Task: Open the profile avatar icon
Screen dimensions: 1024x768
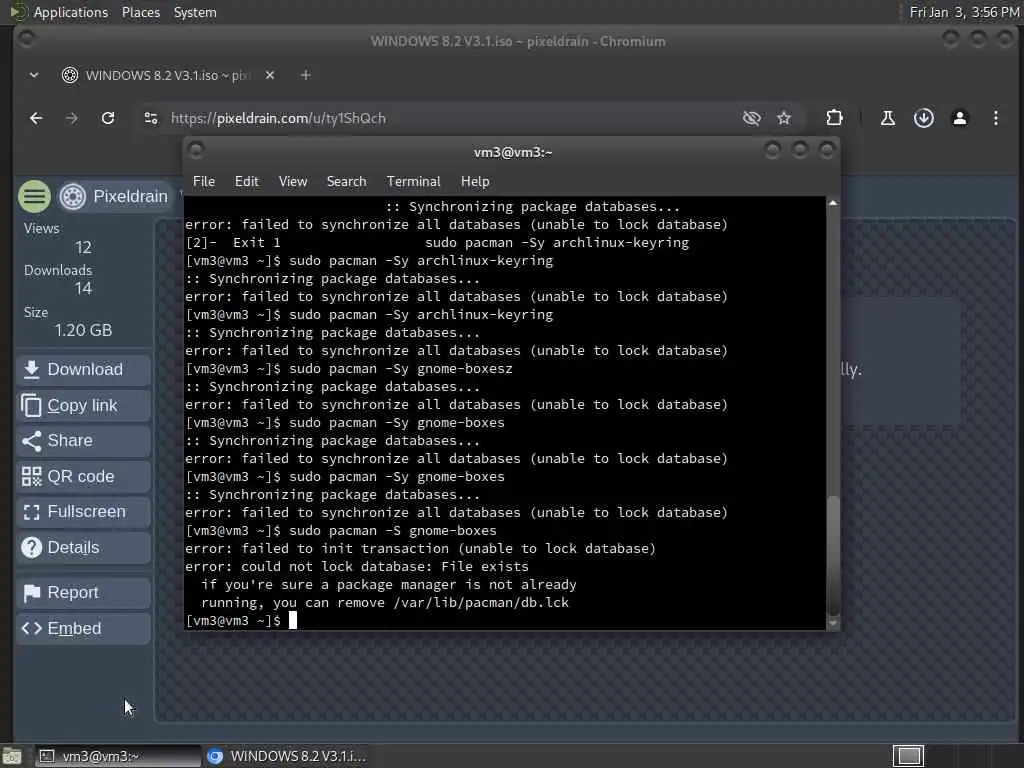Action: 959,118
